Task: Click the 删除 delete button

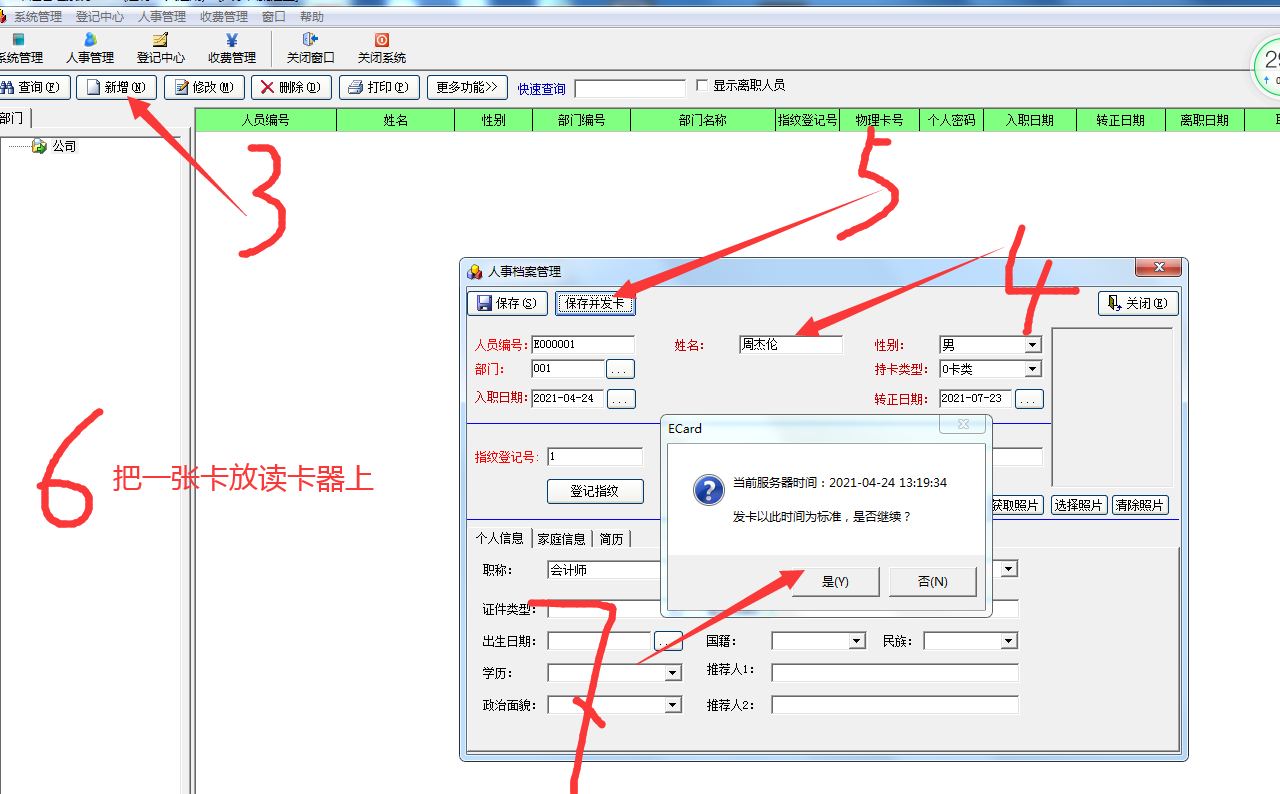Action: click(x=291, y=87)
